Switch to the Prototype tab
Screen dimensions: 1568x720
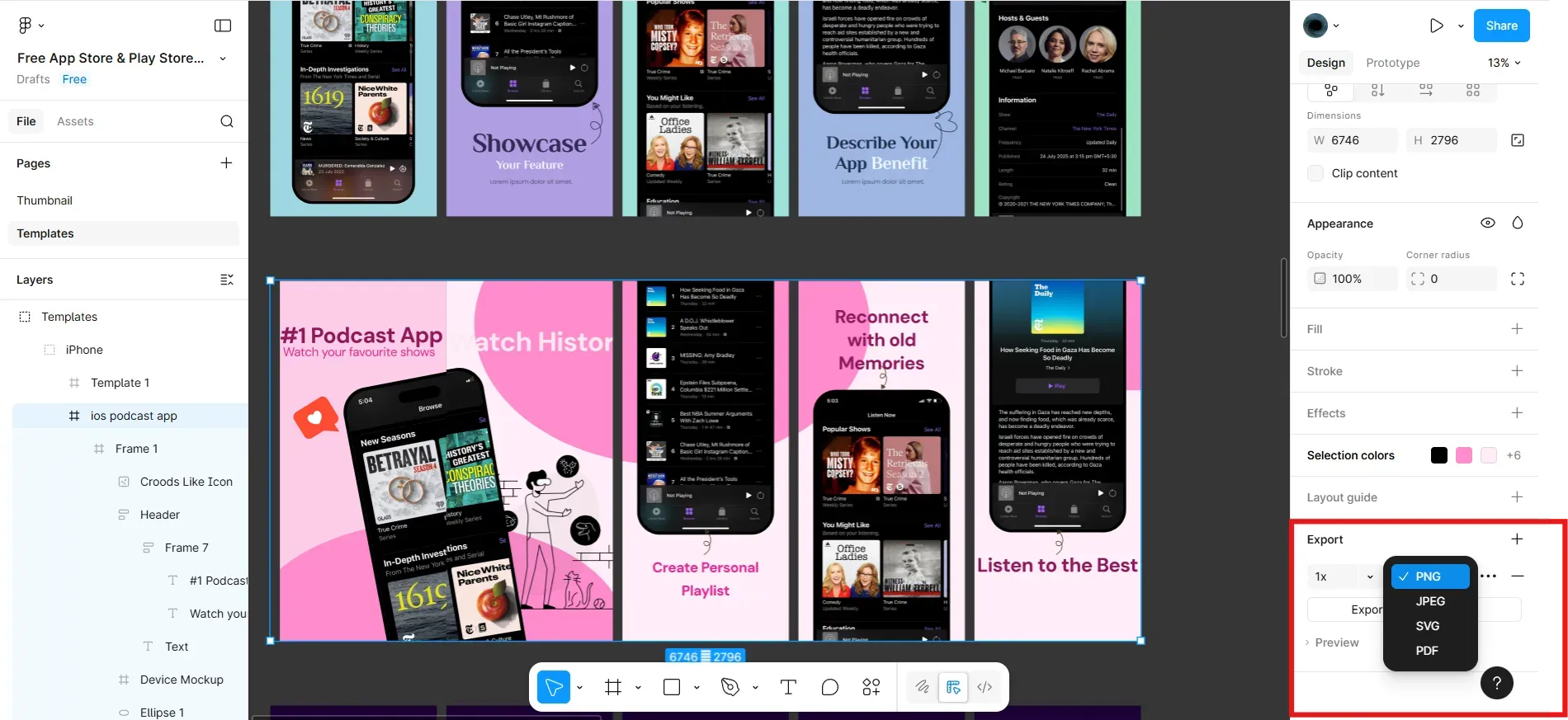[1393, 63]
